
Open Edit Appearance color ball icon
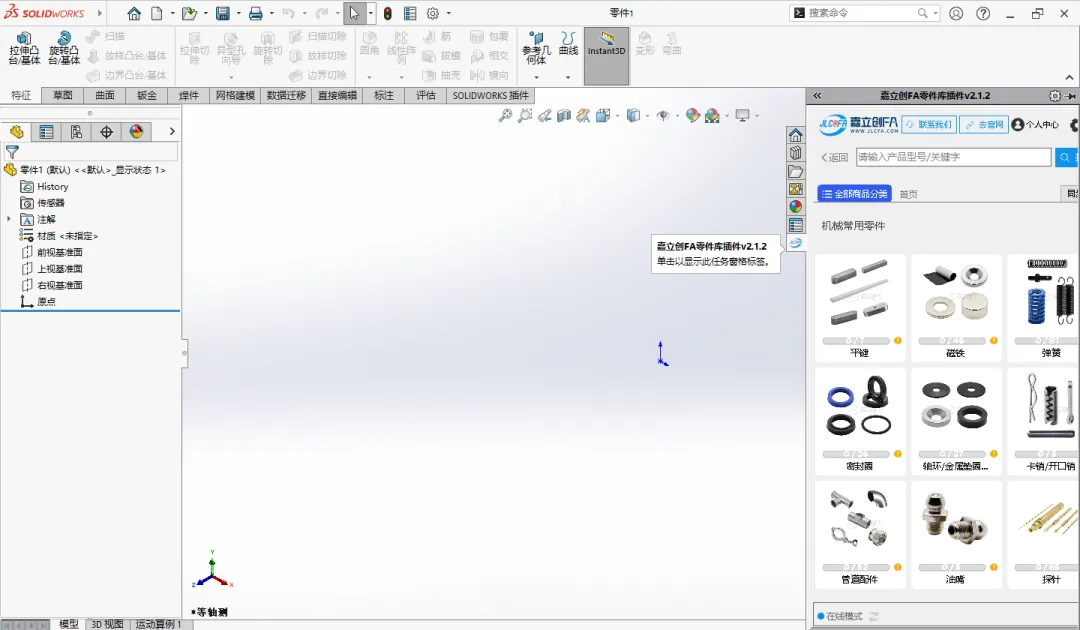(693, 116)
